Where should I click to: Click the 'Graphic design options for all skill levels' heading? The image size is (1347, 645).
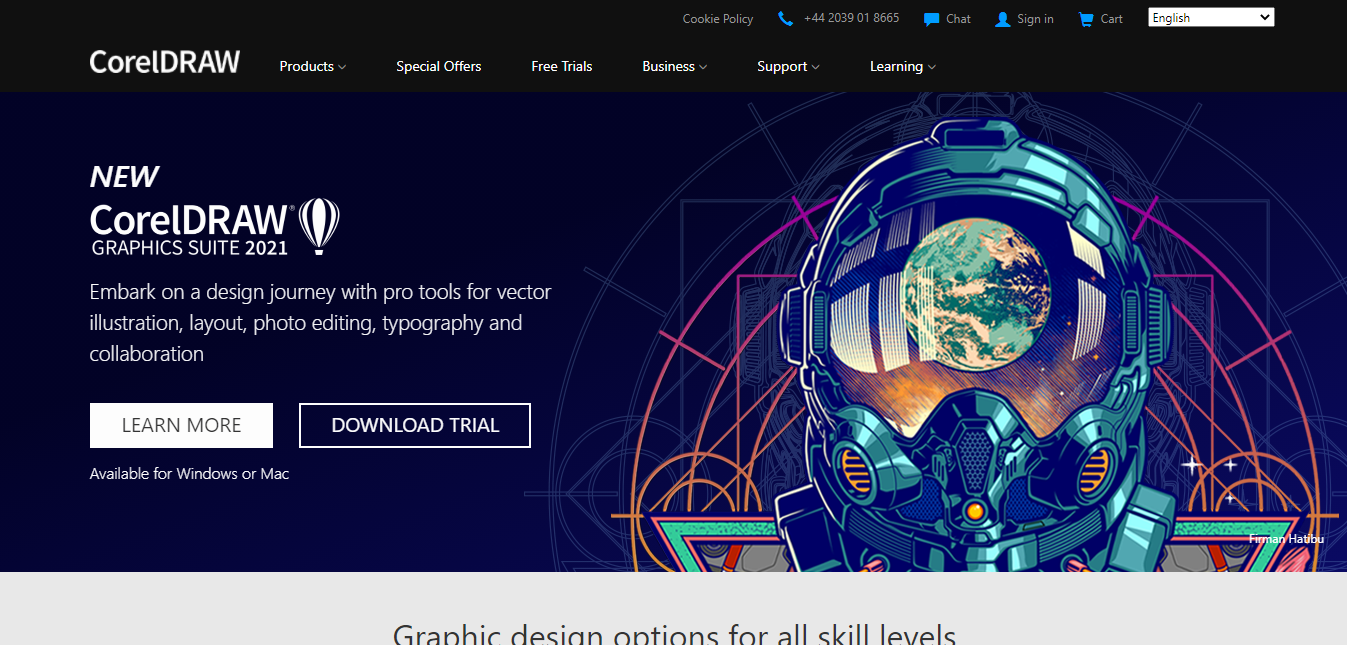tap(674, 634)
